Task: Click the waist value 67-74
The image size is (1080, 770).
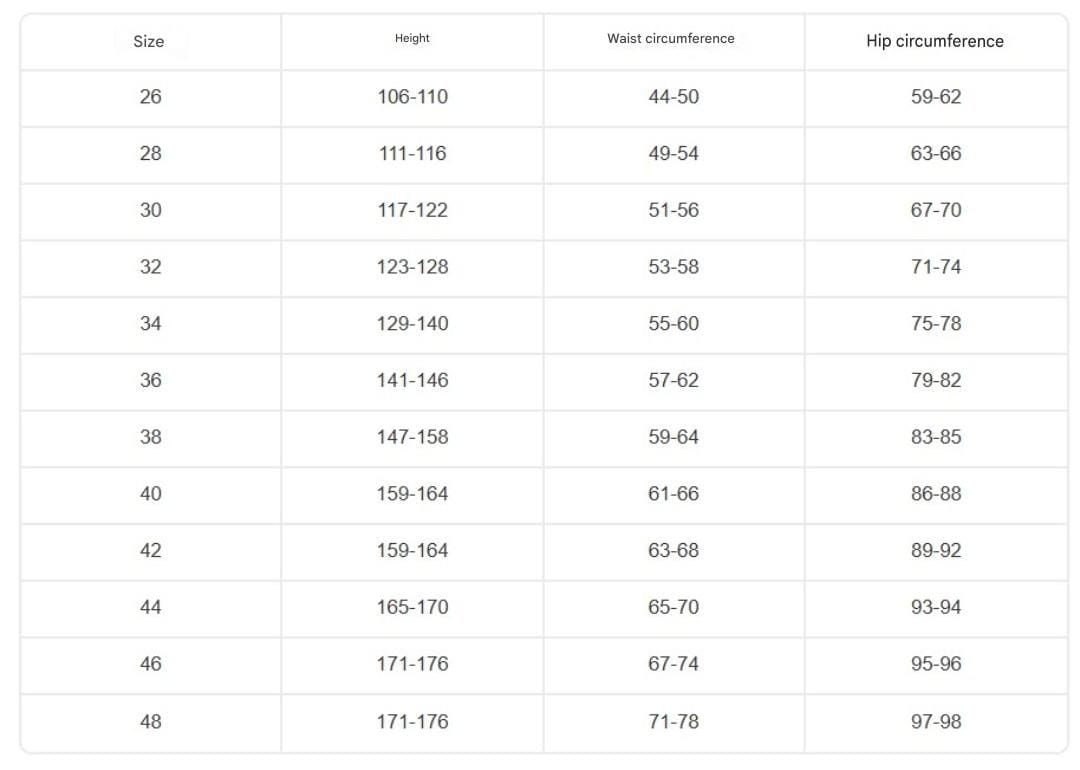Action: [x=674, y=663]
